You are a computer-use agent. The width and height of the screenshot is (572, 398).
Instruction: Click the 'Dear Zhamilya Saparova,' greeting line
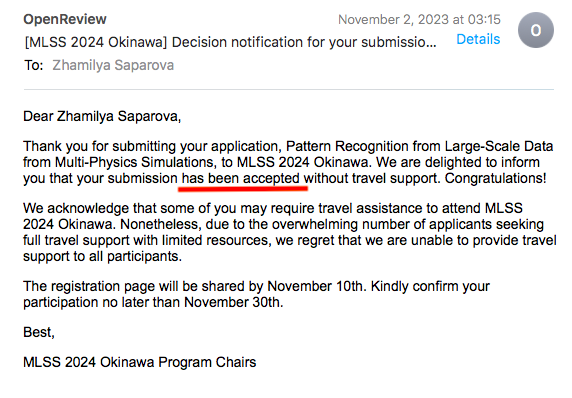(102, 116)
